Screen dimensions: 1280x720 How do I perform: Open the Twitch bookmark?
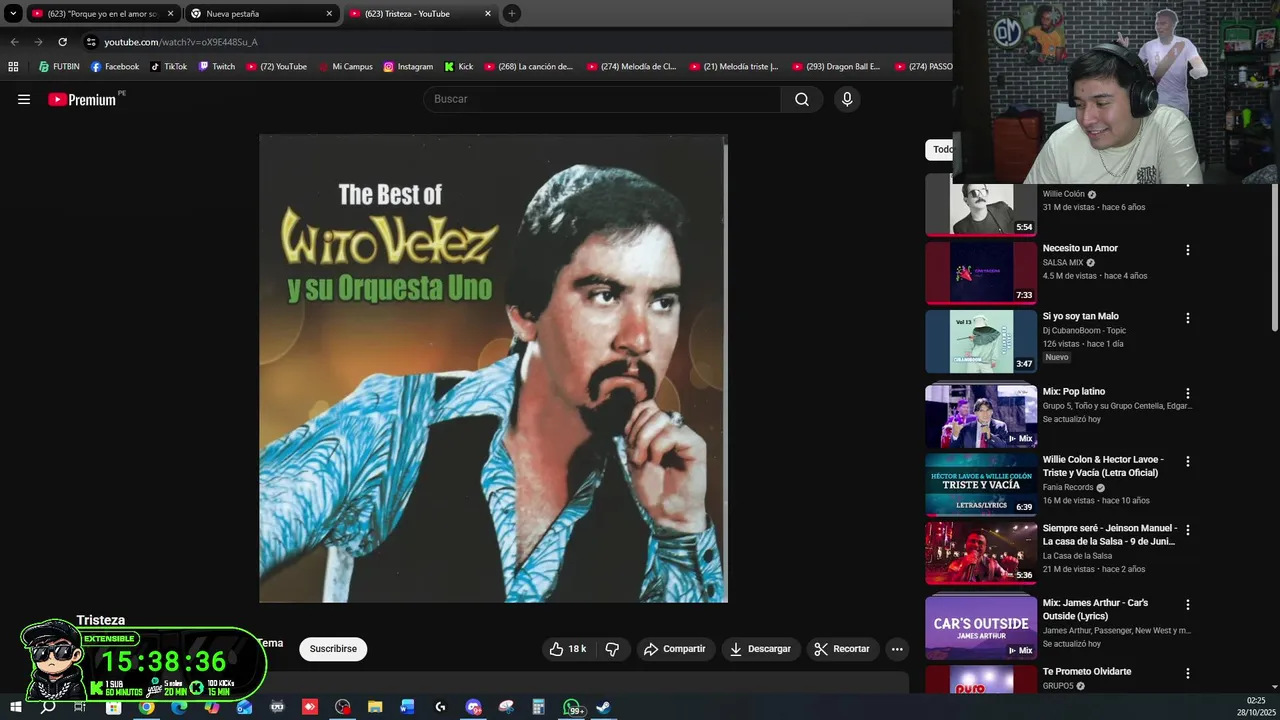coord(217,67)
